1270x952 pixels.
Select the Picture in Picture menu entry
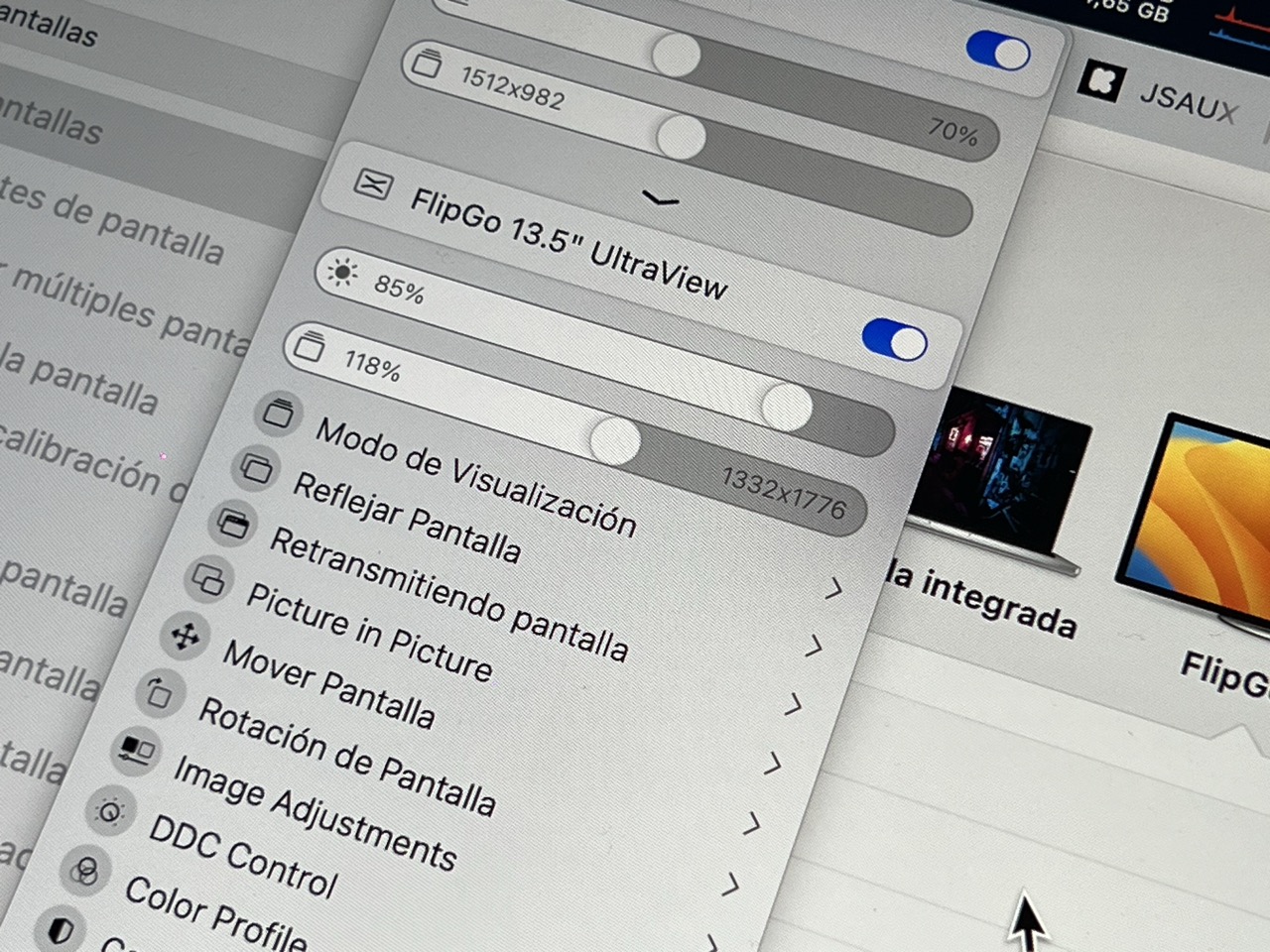pyautogui.click(x=369, y=632)
